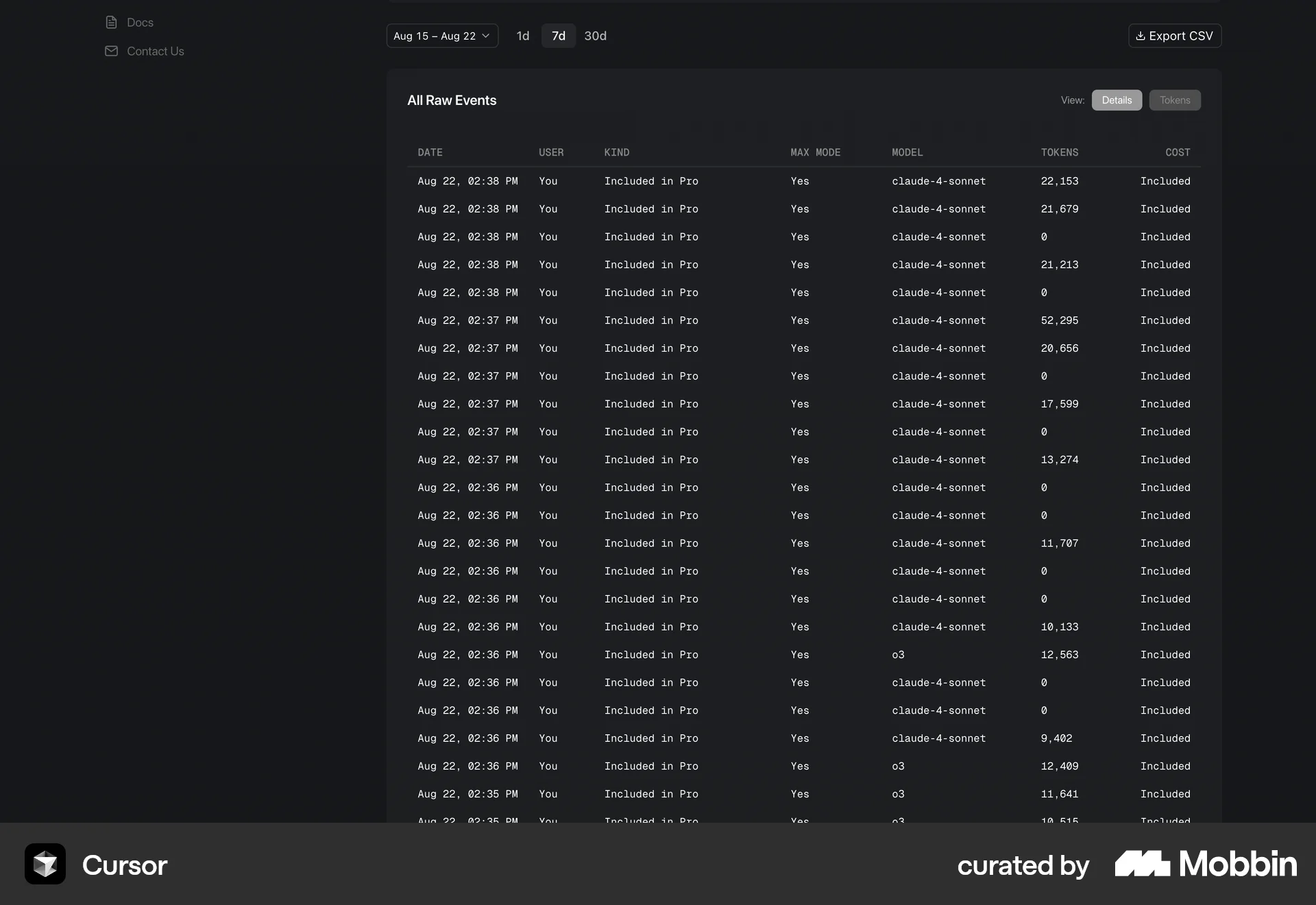The height and width of the screenshot is (905, 1316).
Task: Click the 22,153 tokens value
Action: [1059, 181]
